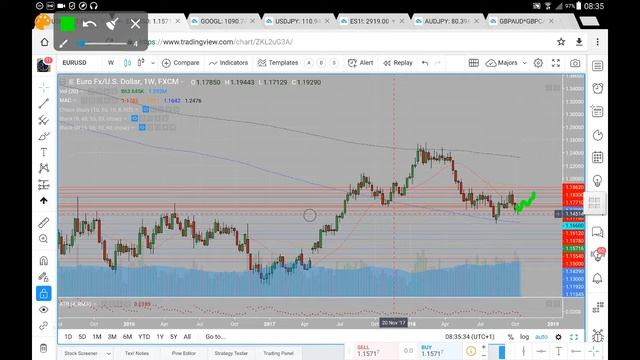Open the pitchfork tools
This screenshot has height=360, width=640.
(44, 120)
